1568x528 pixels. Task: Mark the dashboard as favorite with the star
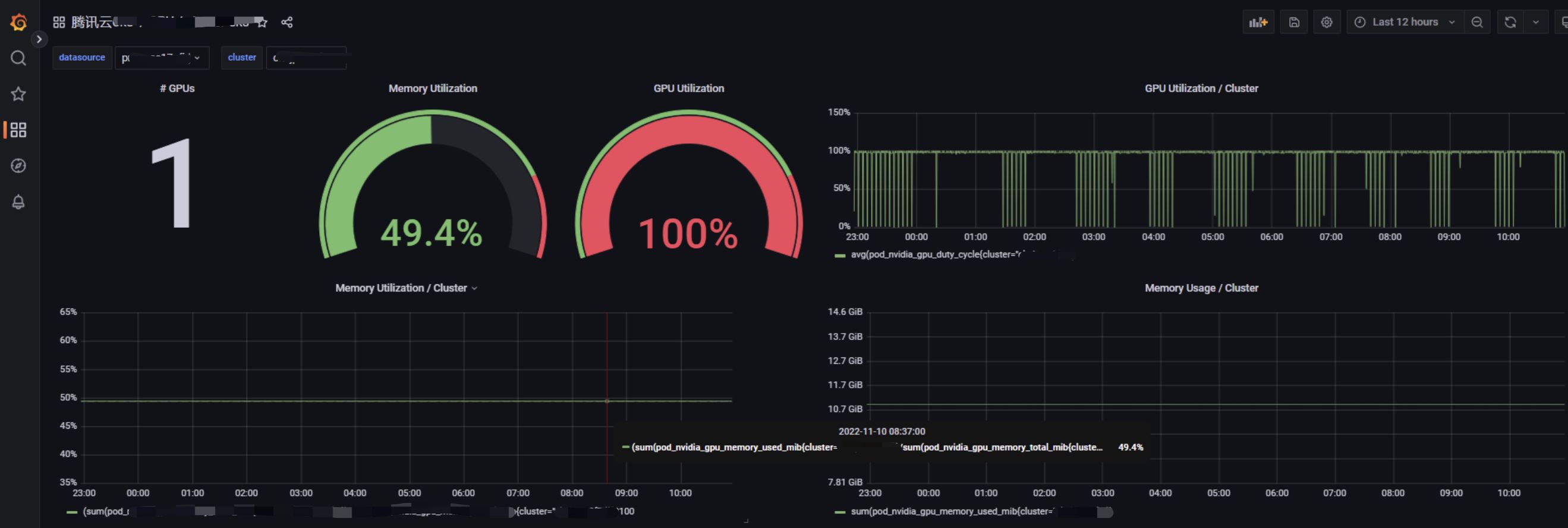click(x=262, y=23)
